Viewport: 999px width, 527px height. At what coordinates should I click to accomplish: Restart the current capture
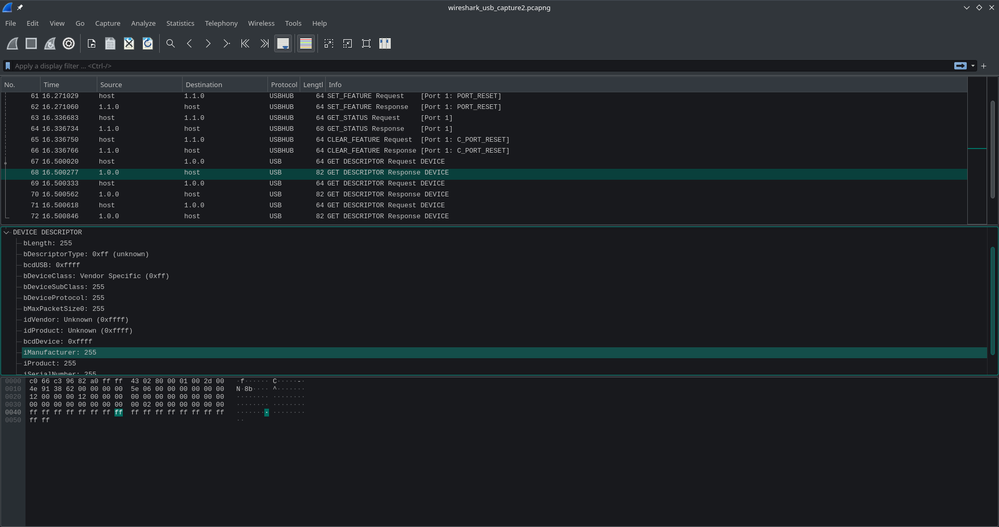tap(50, 43)
